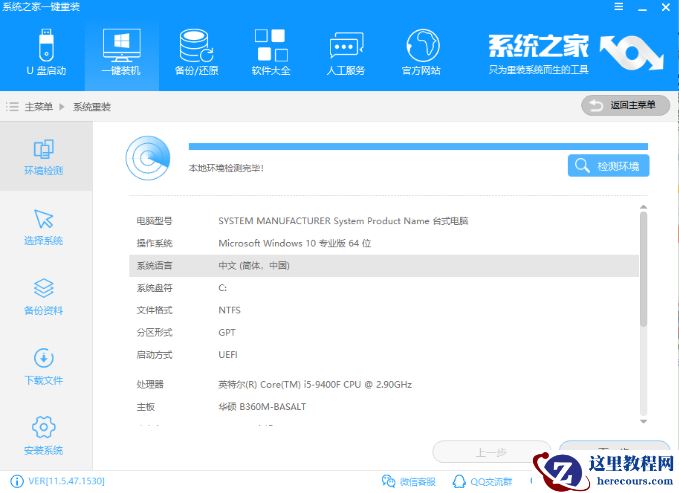
Task: Click the detection progress bar
Action: pyautogui.click(x=418, y=146)
